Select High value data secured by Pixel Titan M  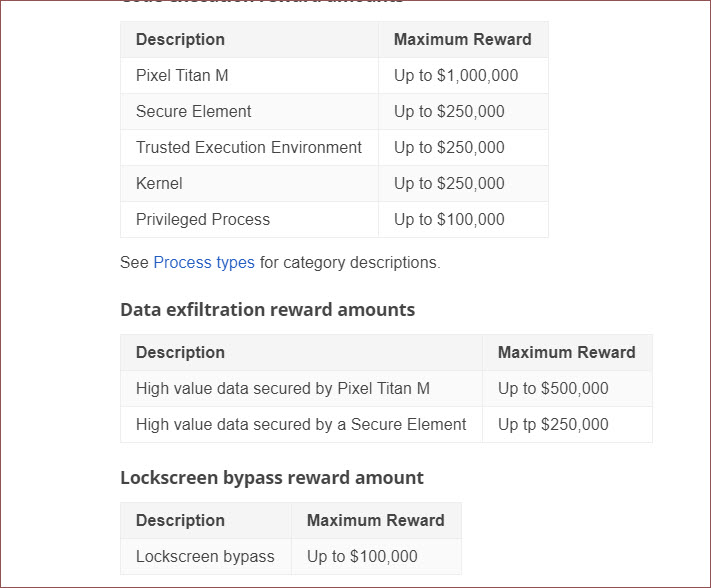pyautogui.click(x=283, y=389)
